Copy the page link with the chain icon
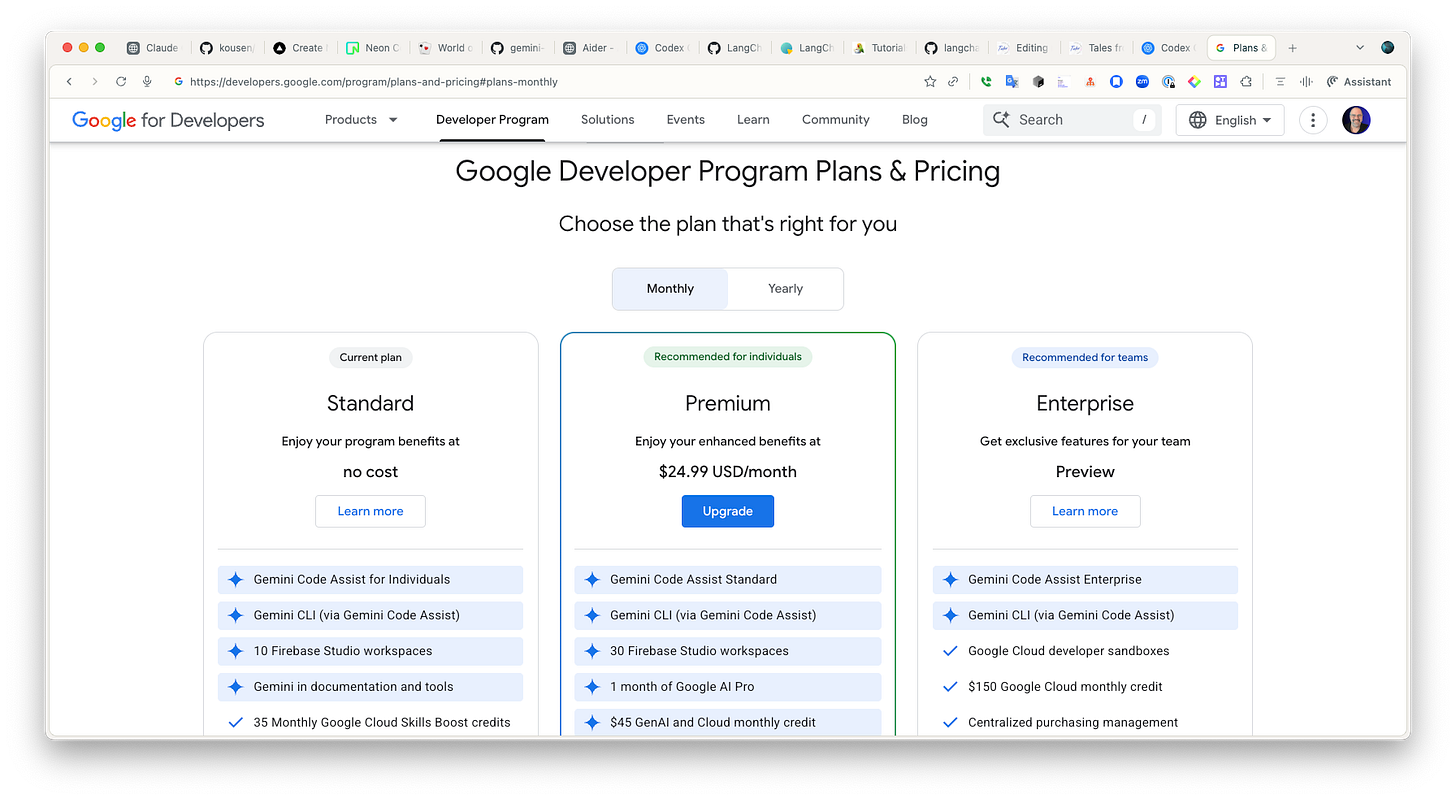Image resolution: width=1456 pixels, height=800 pixels. 954,82
